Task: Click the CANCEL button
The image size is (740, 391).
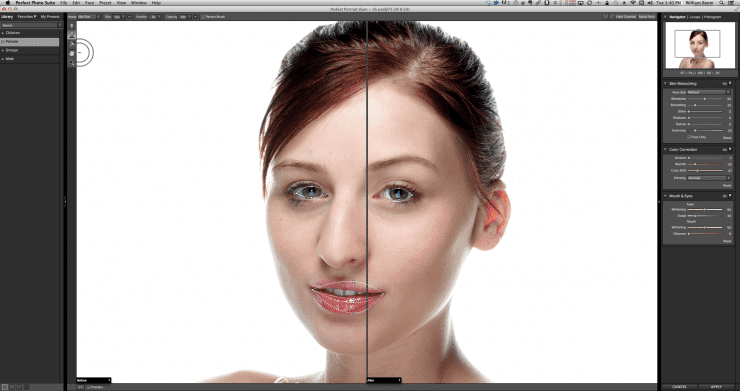Action: [x=680, y=387]
